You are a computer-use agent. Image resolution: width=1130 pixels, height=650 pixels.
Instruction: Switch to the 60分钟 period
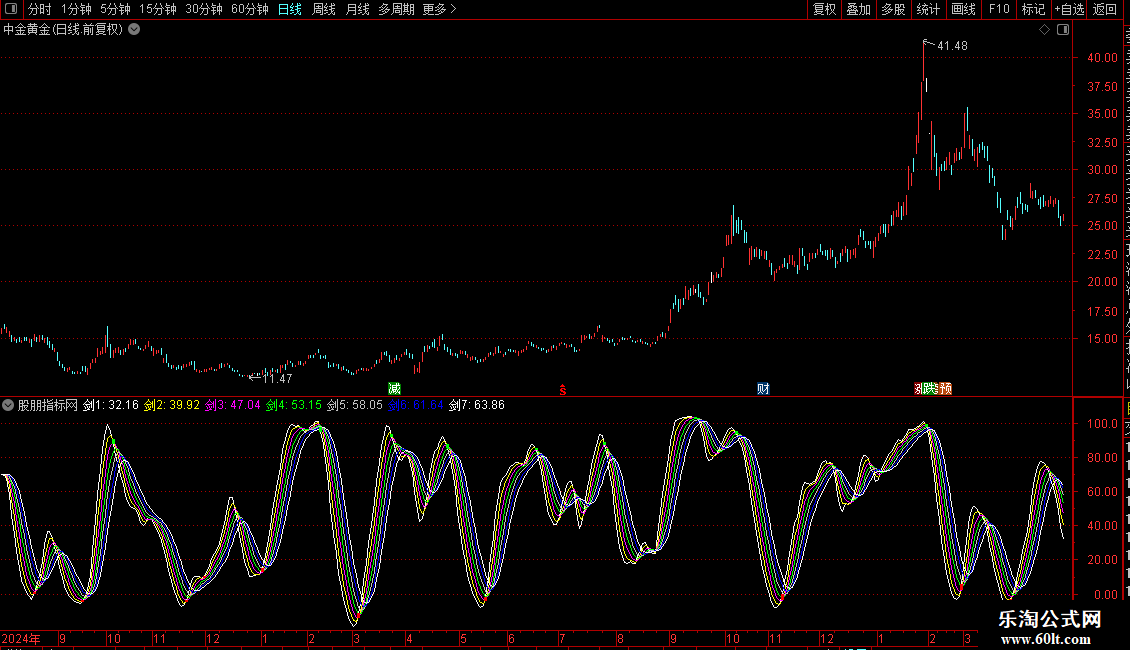250,9
